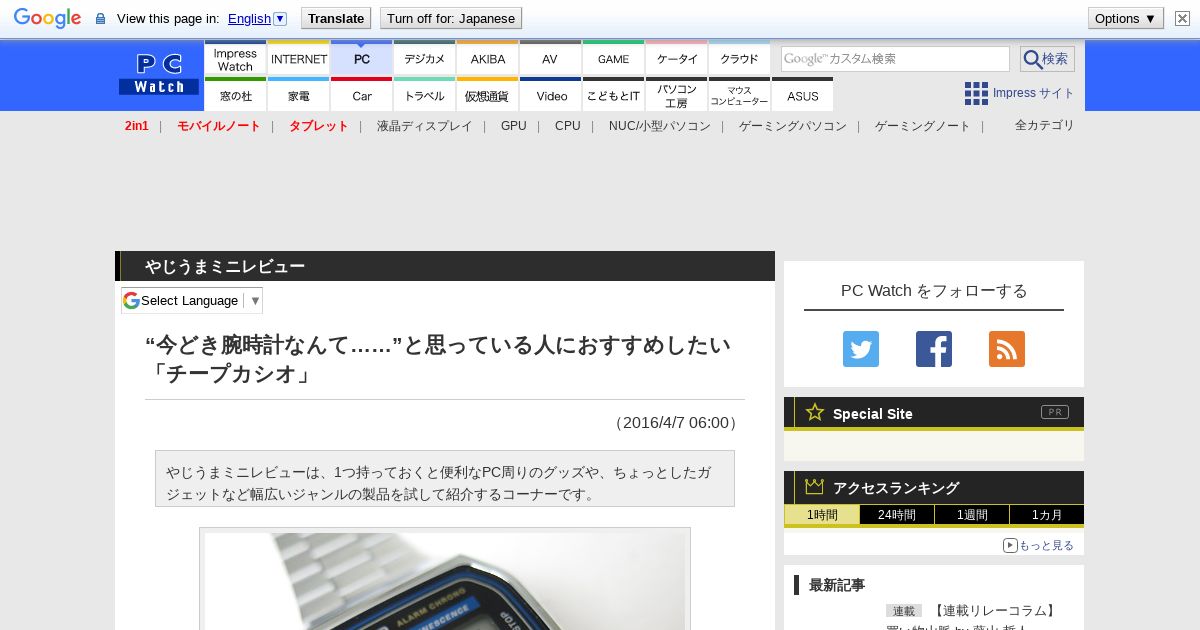The width and height of the screenshot is (1200, 630).
Task: Close the Google translate bar
Action: click(1182, 18)
